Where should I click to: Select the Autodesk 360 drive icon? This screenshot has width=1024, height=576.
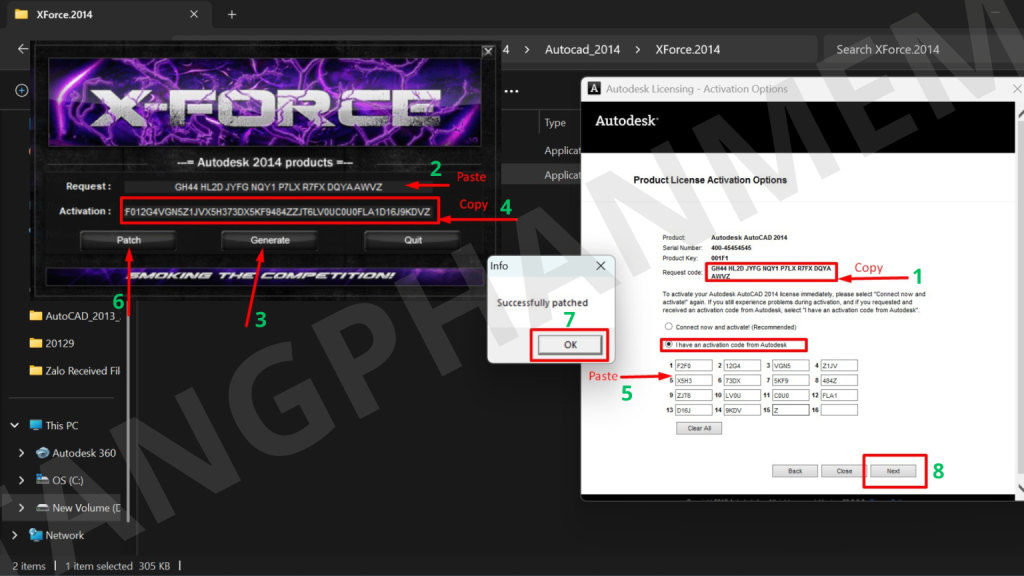pos(42,453)
